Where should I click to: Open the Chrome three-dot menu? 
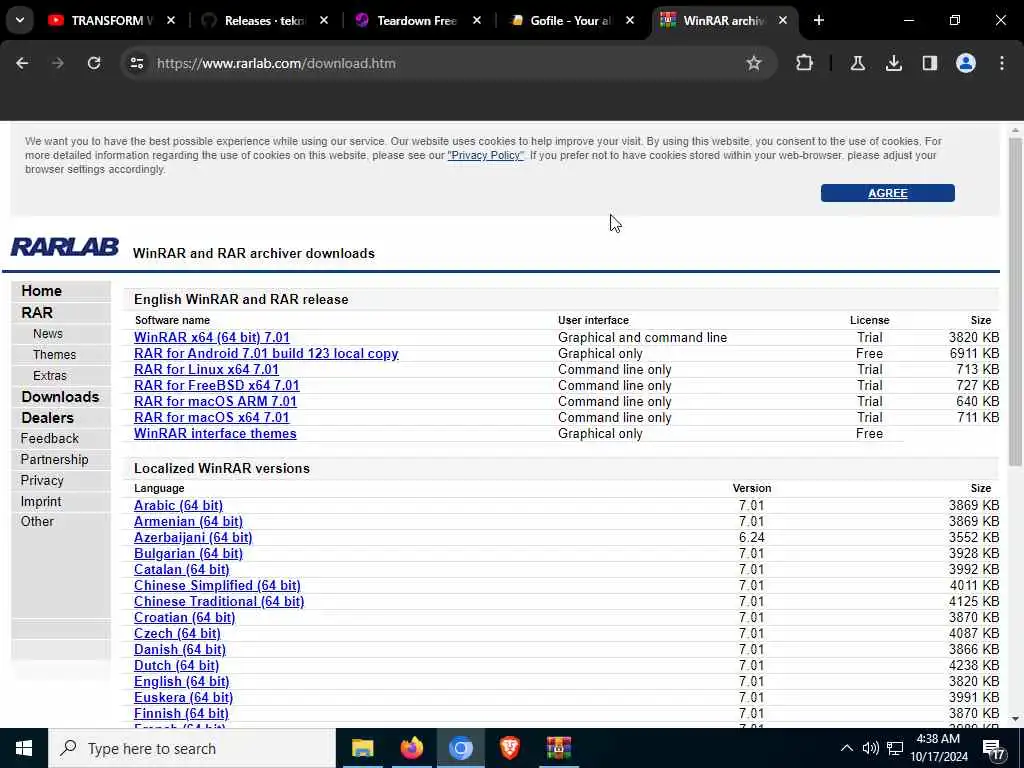coord(1002,63)
